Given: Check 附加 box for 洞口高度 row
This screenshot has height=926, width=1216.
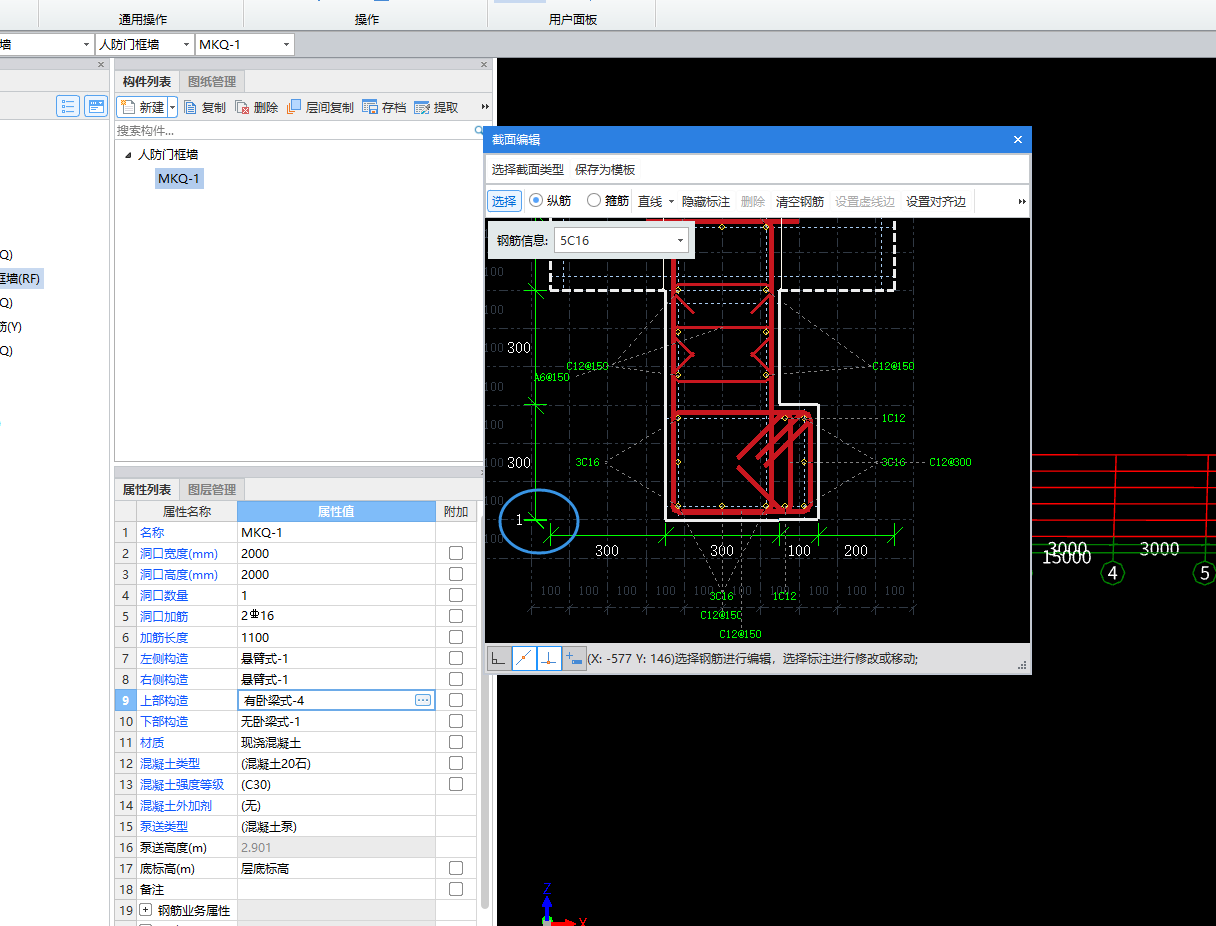Looking at the screenshot, I should click(456, 574).
